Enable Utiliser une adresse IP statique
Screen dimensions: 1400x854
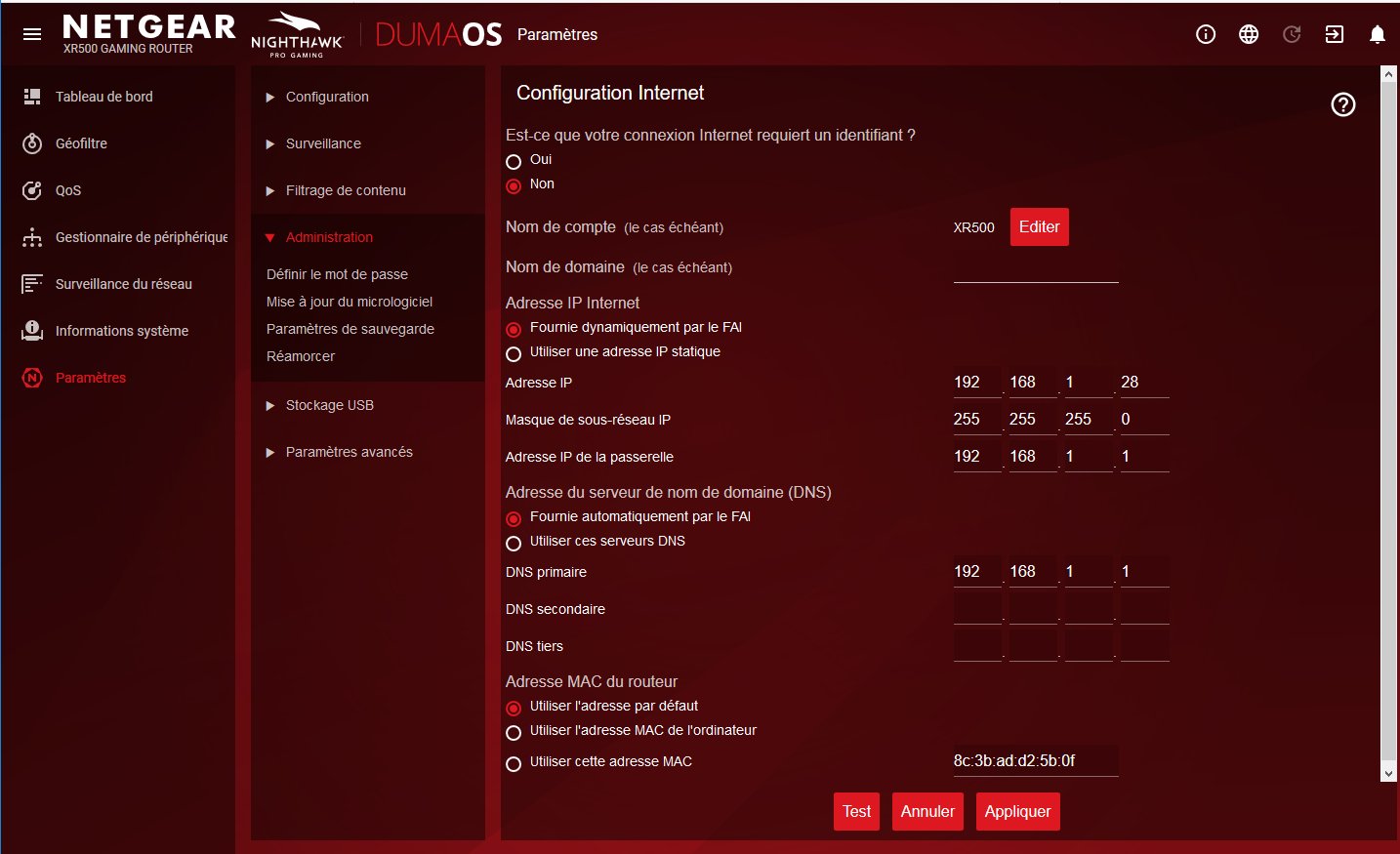point(514,352)
